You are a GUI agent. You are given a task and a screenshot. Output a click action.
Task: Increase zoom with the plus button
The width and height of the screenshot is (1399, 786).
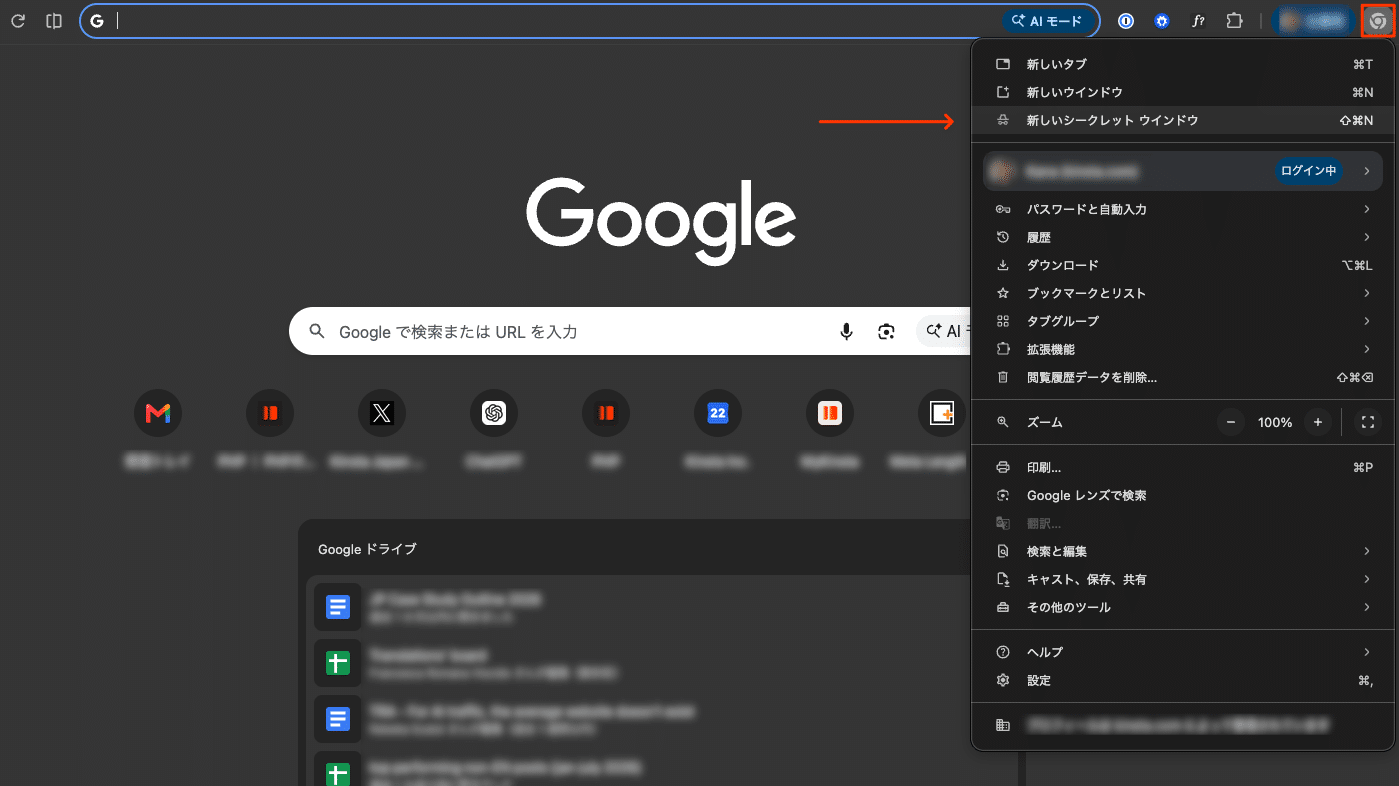[1318, 422]
